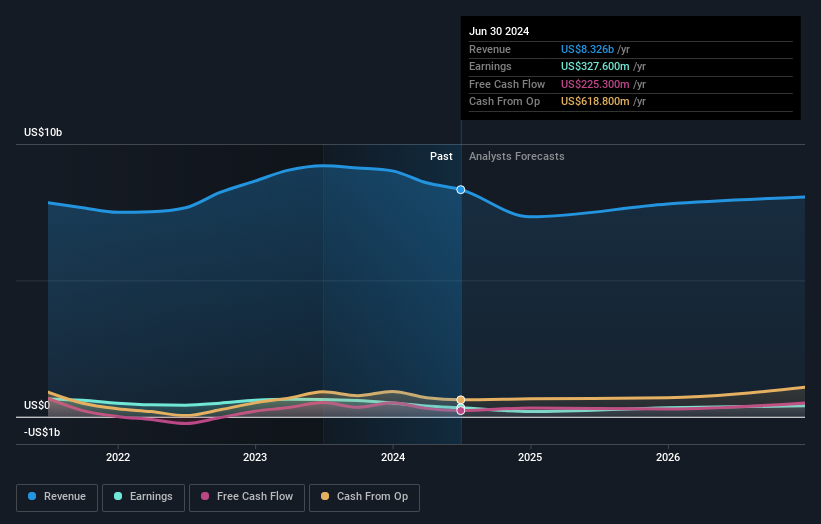Screen dimensions: 821x524
Task: Click the Revenue row label in tooltip
Action: (490, 49)
